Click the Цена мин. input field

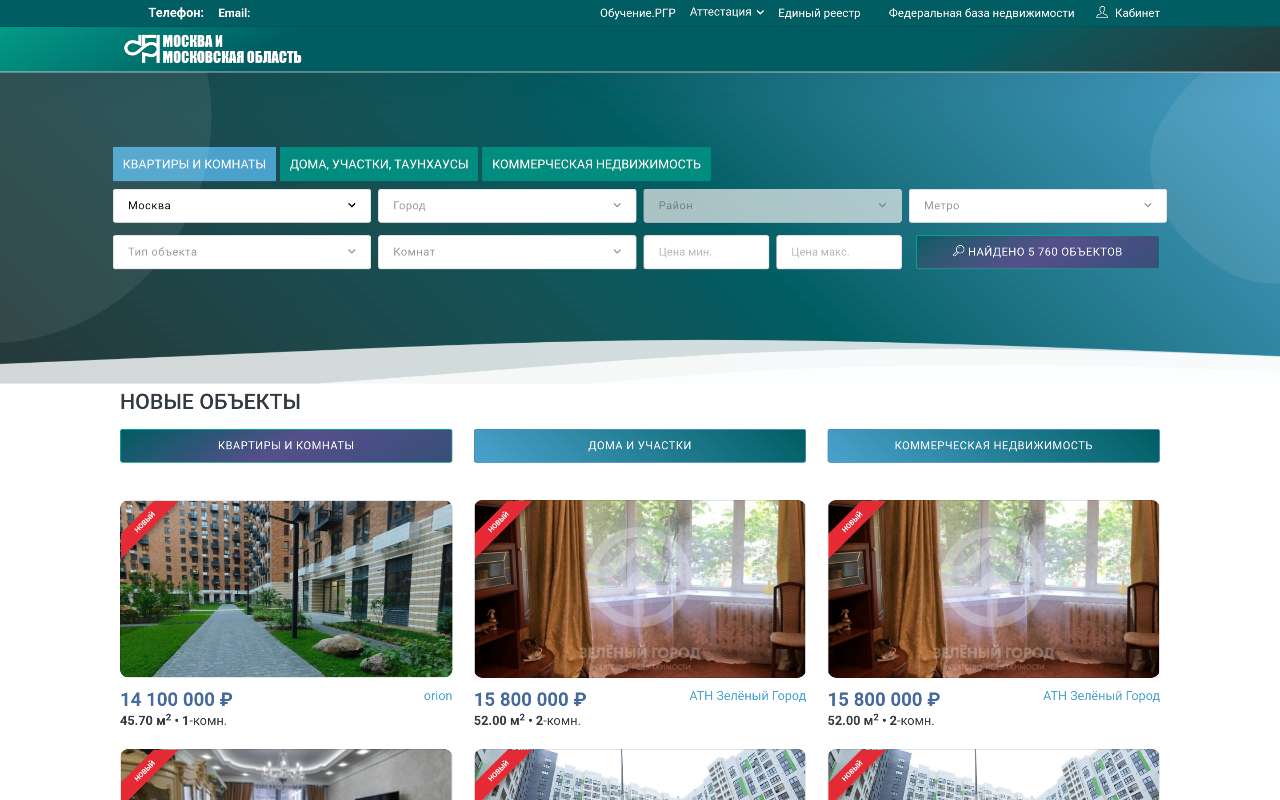point(706,252)
